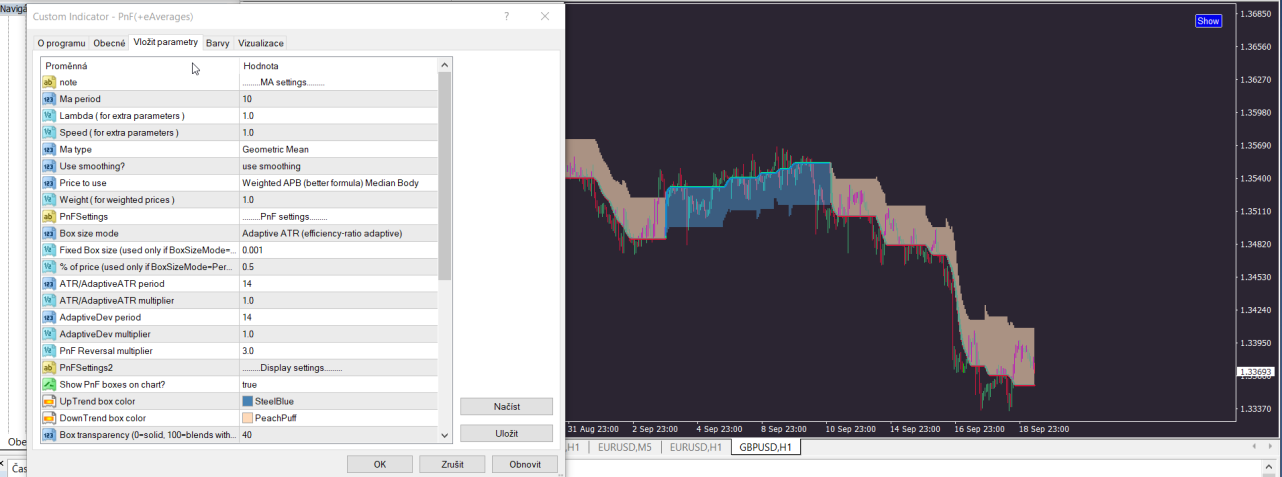Click the icon beside Weight (for weighted prices)
Image resolution: width=1282 pixels, height=477 pixels.
pos(49,200)
